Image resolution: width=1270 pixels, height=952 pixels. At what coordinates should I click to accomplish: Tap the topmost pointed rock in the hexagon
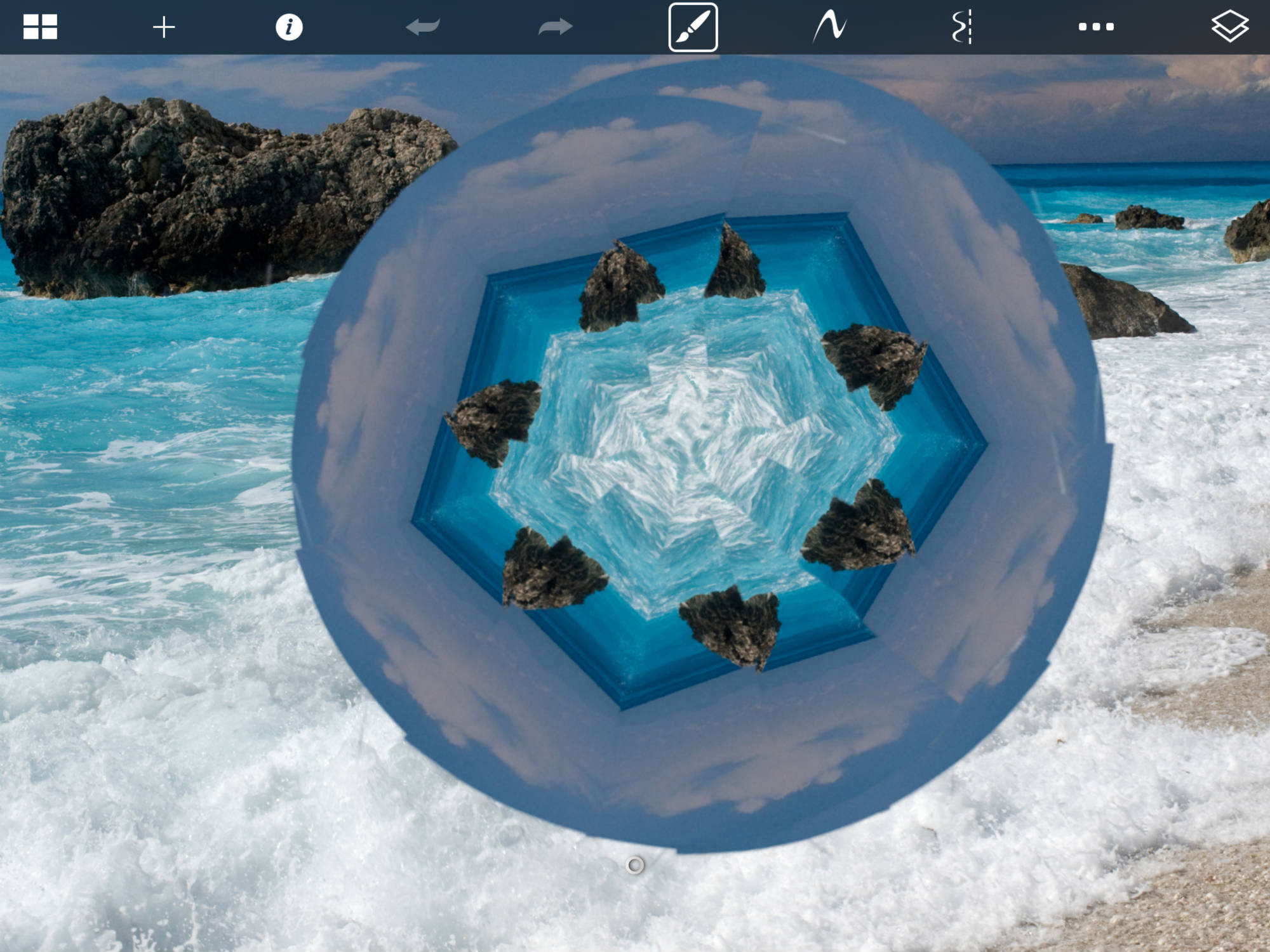735,267
